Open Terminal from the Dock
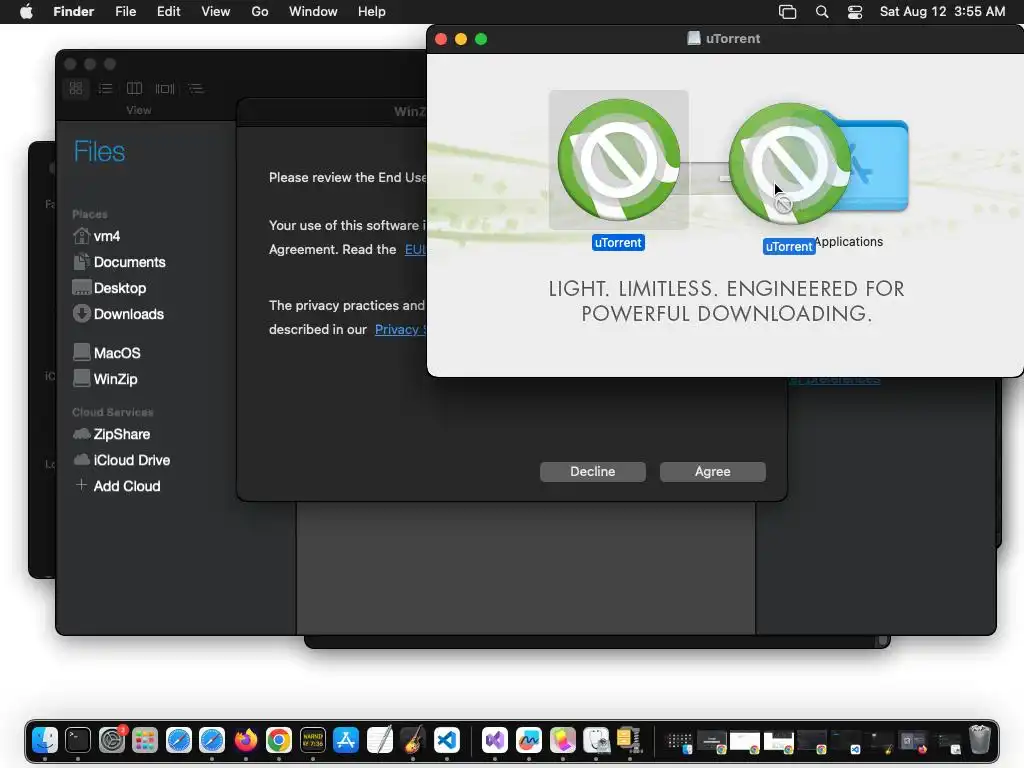 click(x=78, y=740)
